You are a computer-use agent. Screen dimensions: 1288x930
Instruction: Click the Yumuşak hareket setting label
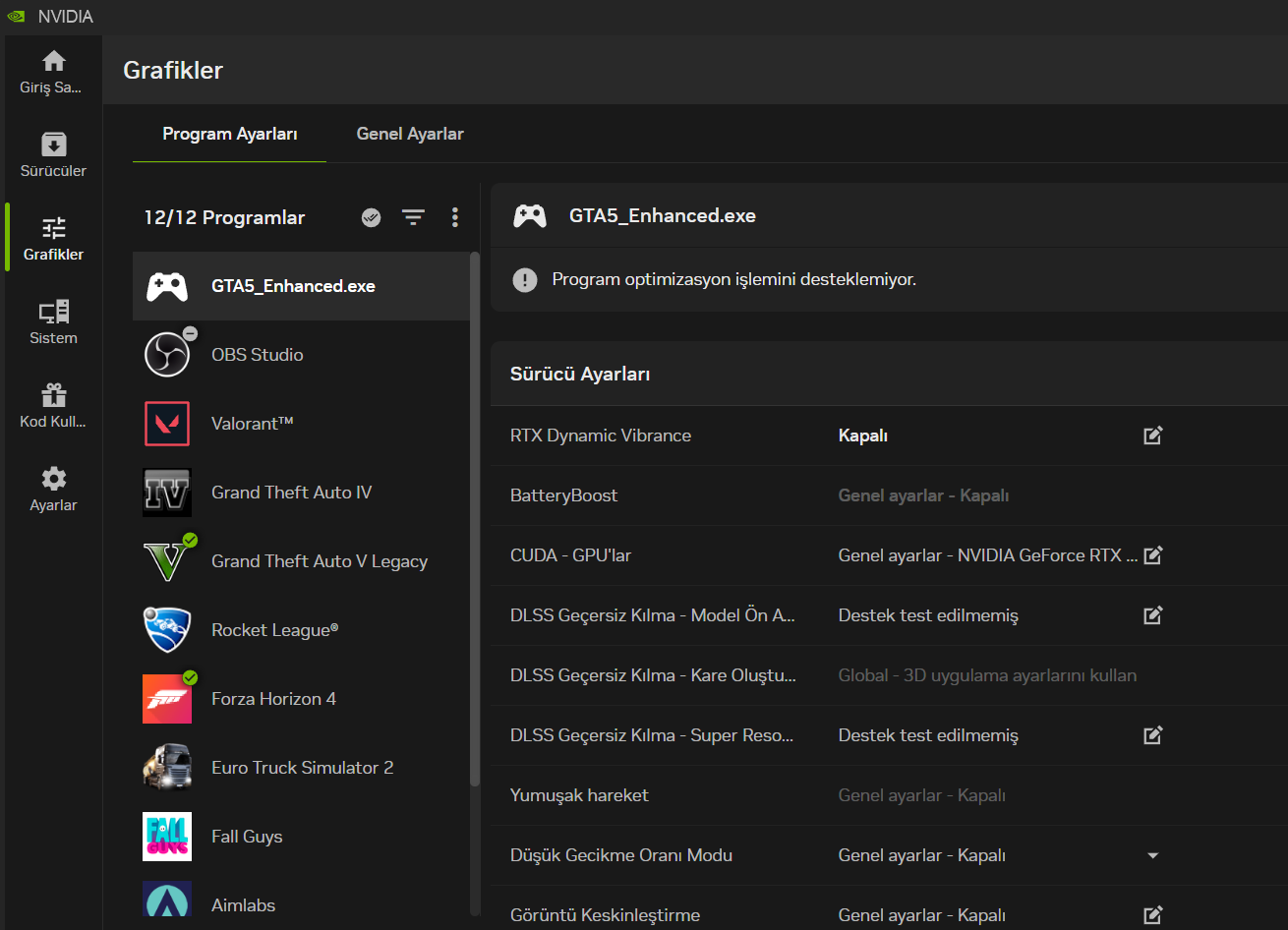579,795
